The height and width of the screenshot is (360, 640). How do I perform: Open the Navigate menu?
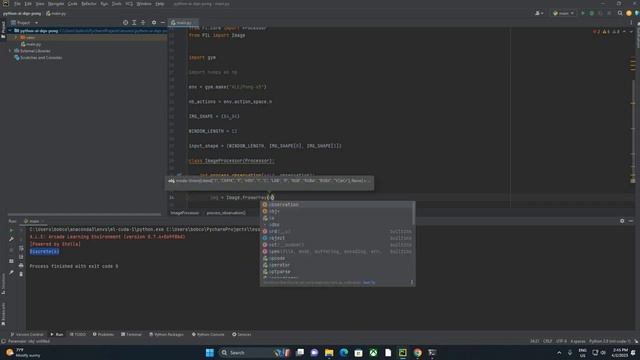[56, 4]
